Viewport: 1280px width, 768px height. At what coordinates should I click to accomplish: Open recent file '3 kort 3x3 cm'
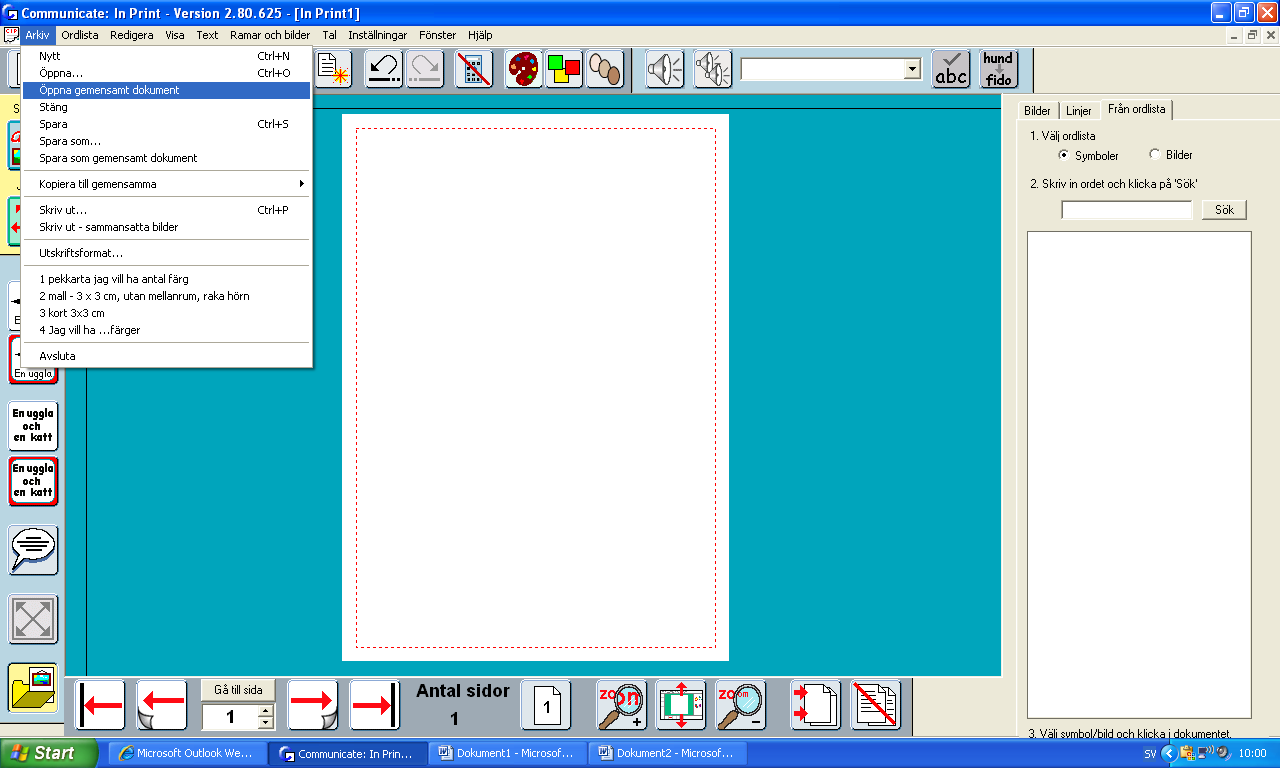[166, 313]
